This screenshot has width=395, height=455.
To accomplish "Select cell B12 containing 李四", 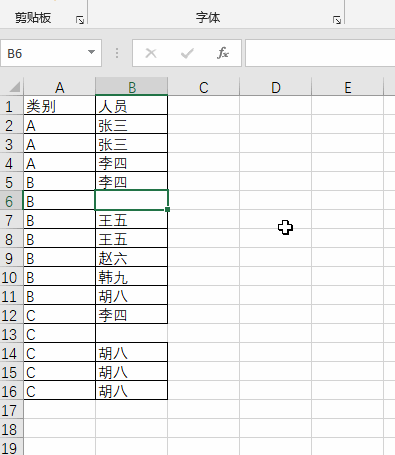I will [x=132, y=315].
